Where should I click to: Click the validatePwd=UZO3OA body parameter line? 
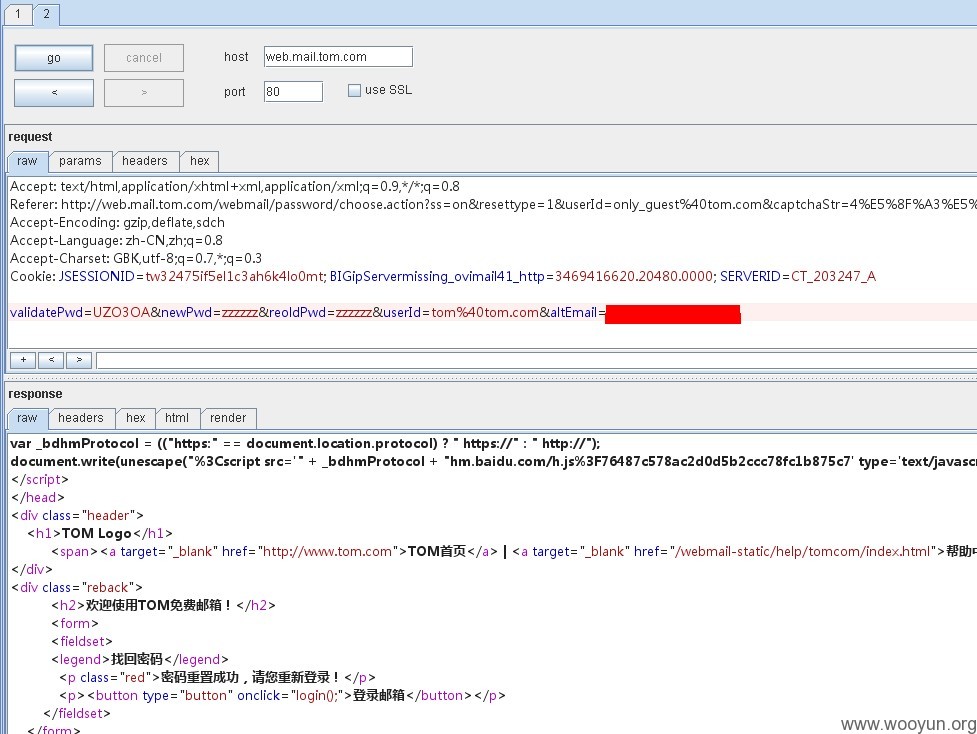point(375,313)
